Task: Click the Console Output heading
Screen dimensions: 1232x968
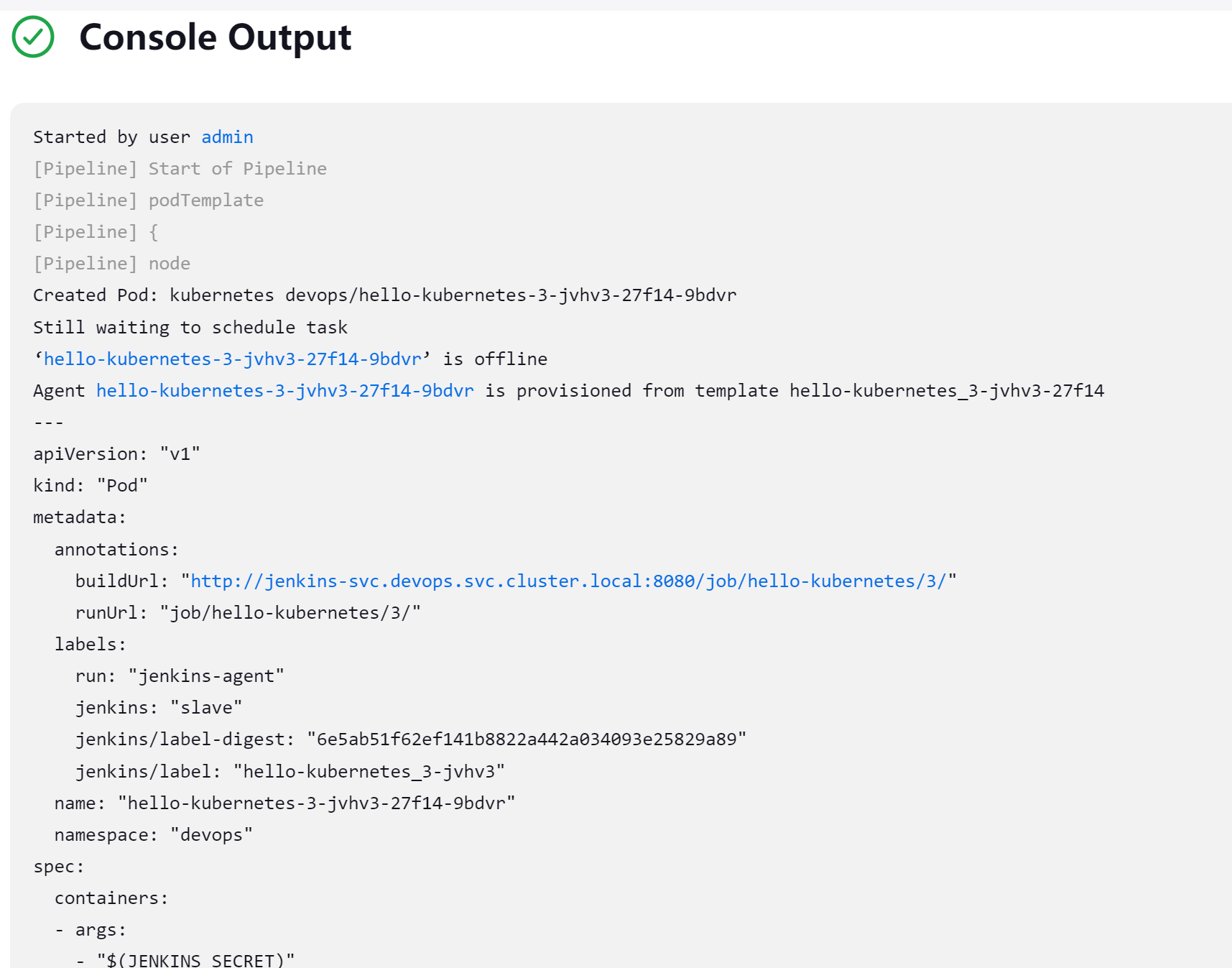Action: pyautogui.click(x=216, y=37)
